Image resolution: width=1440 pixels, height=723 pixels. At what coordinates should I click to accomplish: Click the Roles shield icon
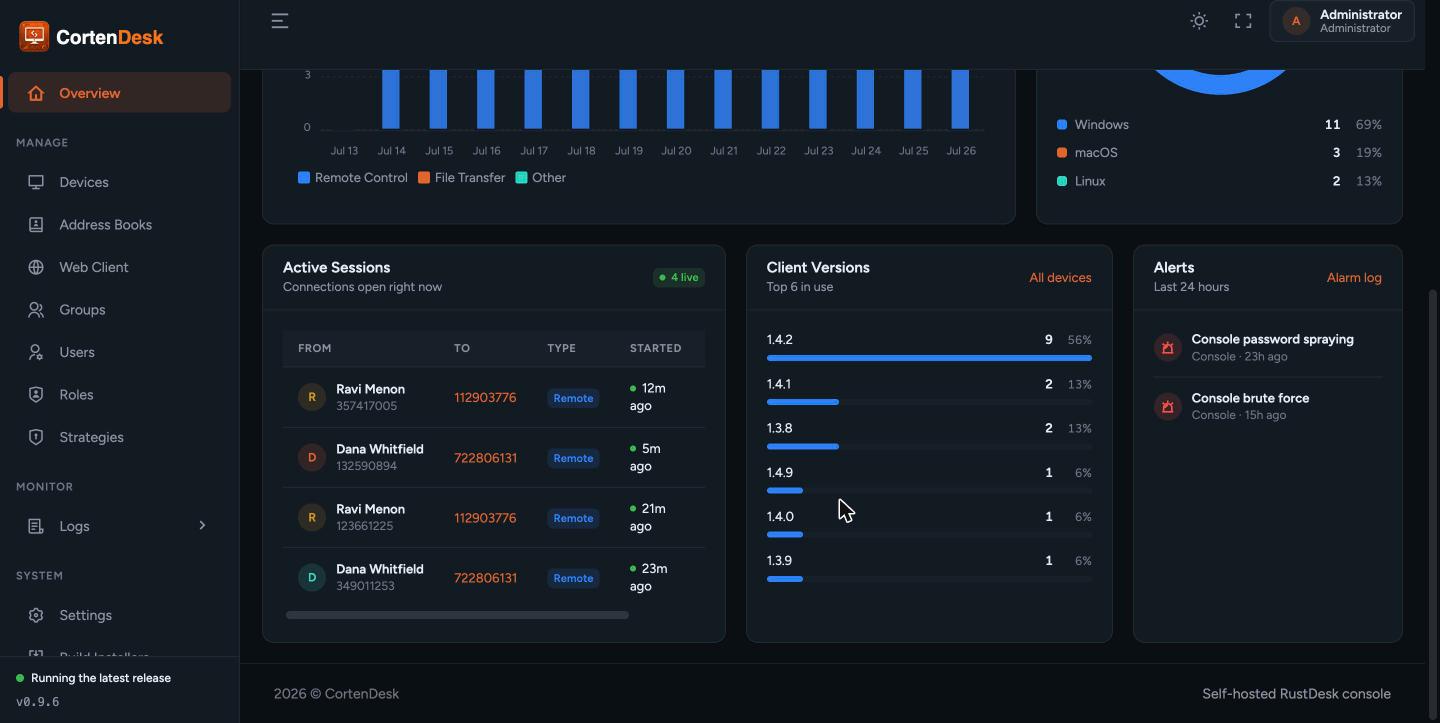[36, 395]
